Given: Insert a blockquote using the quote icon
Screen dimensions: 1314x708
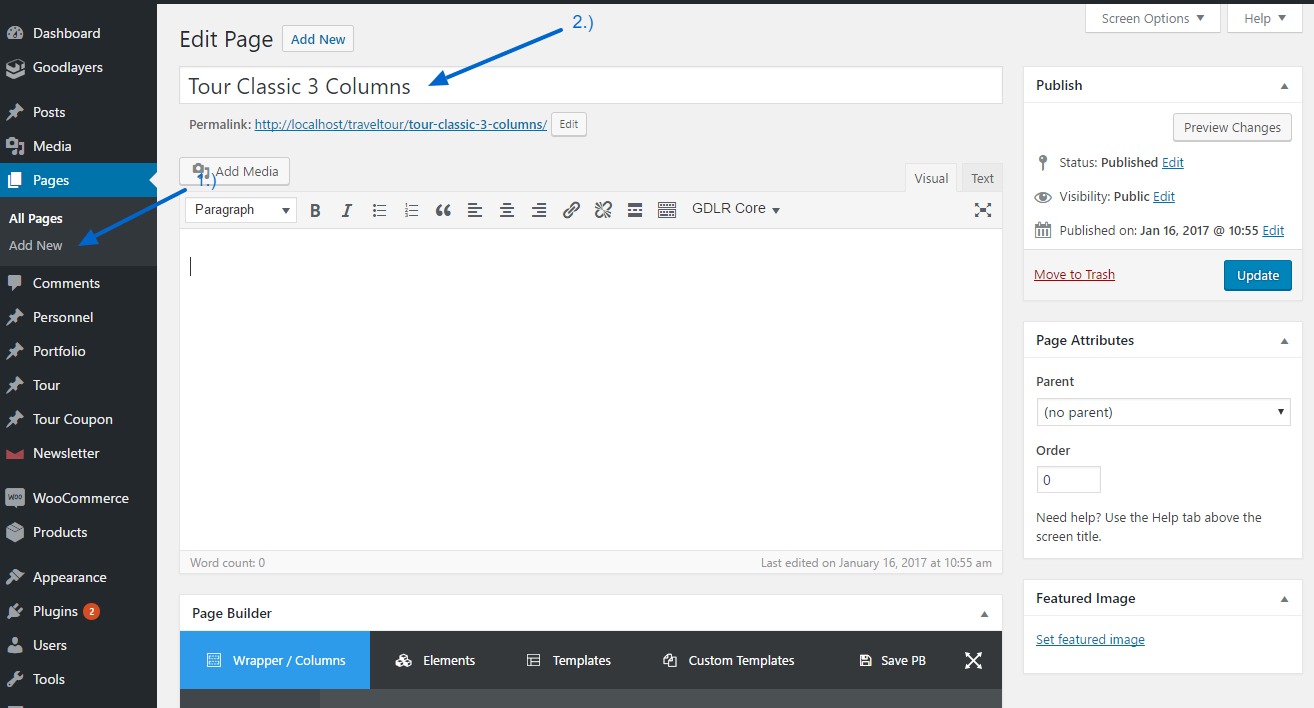Looking at the screenshot, I should [443, 210].
